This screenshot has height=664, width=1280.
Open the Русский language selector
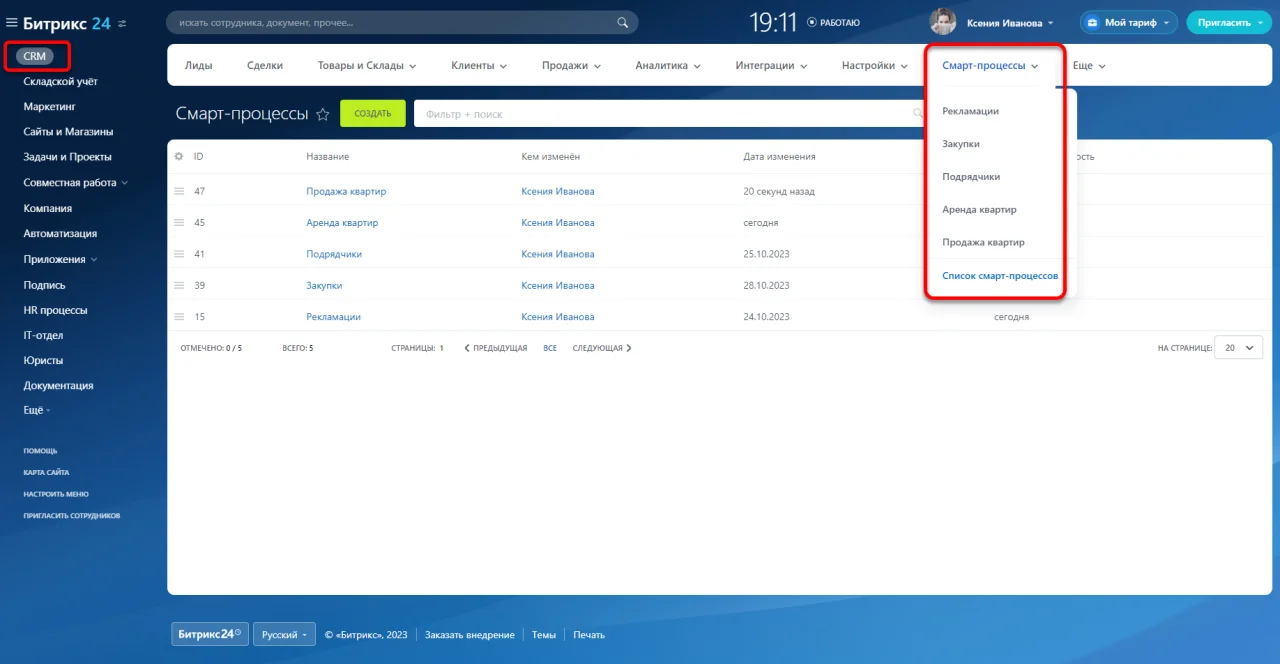pyautogui.click(x=284, y=634)
